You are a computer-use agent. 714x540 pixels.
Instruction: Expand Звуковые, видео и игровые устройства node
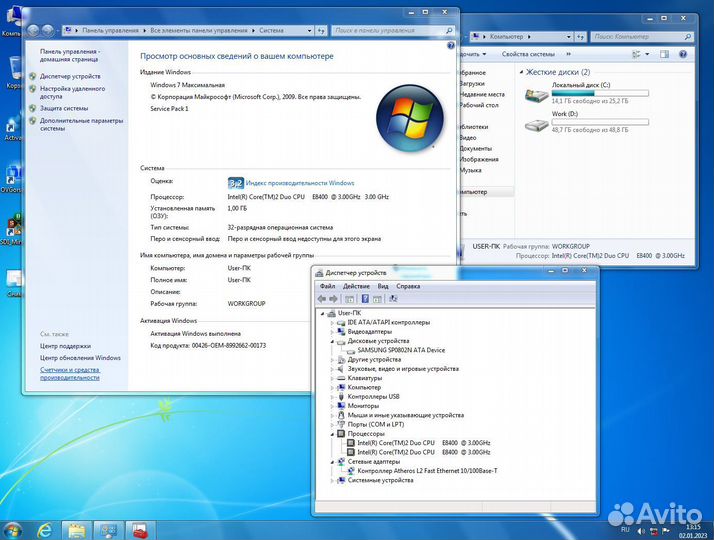332,369
